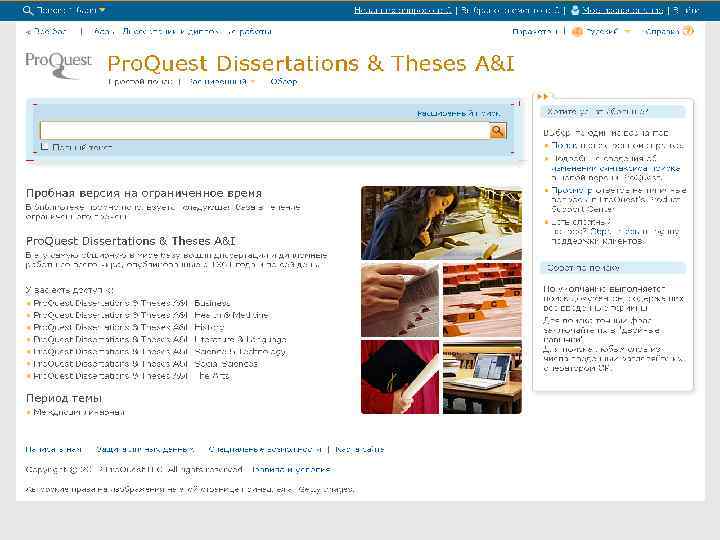The height and width of the screenshot is (540, 720).
Task: Open the Написать нам footer link
Action: click(x=53, y=449)
